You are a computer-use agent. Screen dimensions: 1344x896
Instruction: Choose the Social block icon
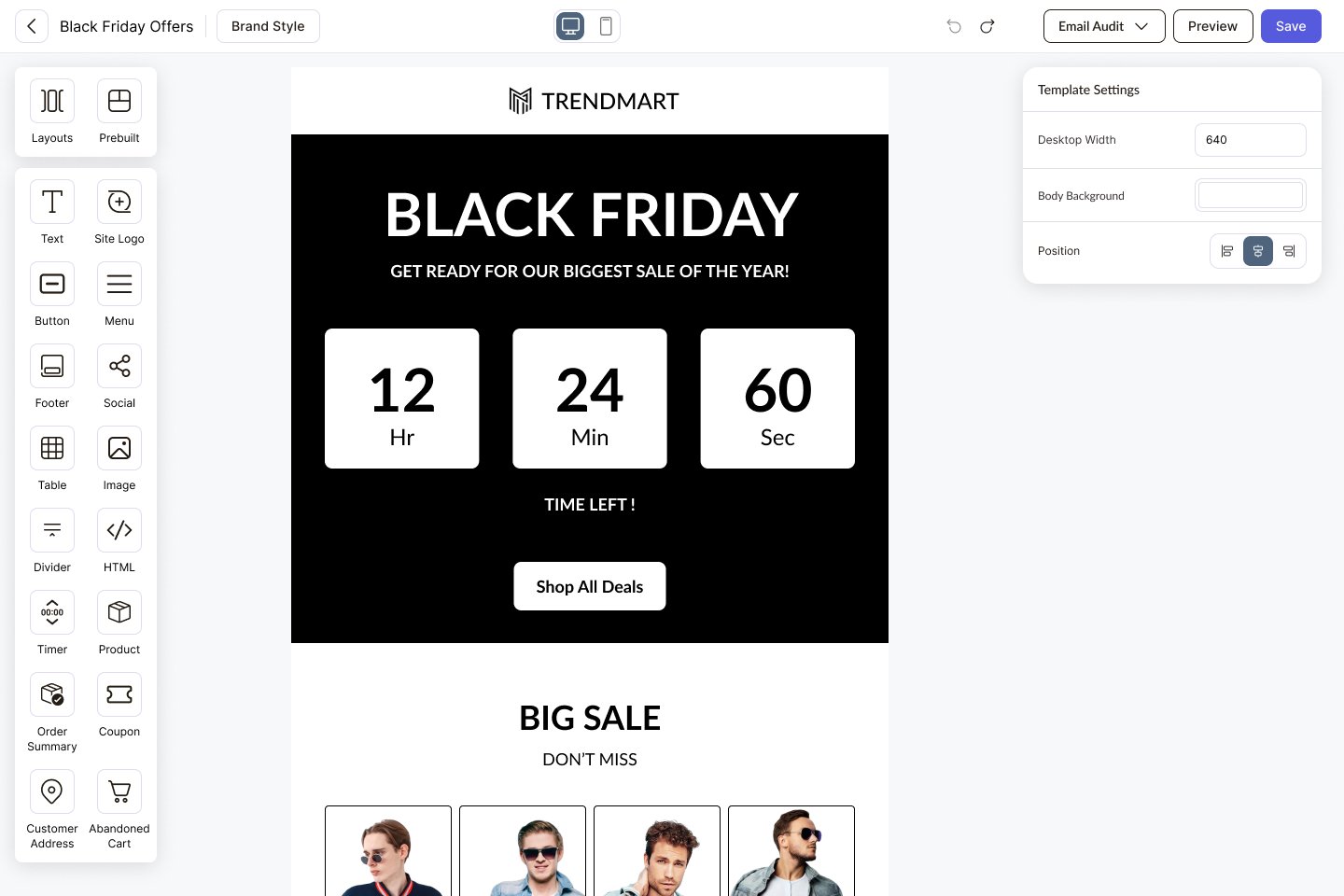tap(119, 367)
